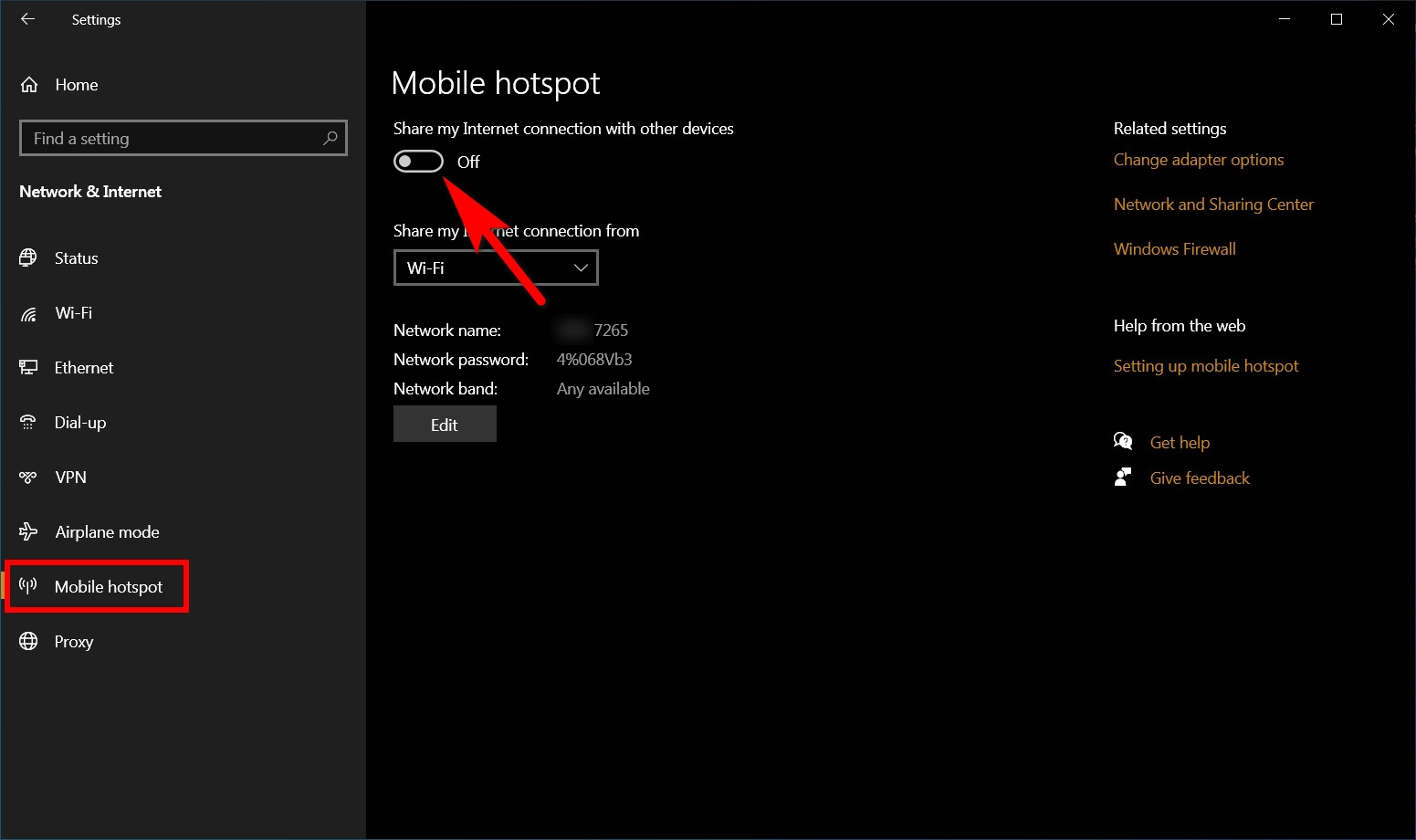Click the Mobile hotspot antenna icon
Viewport: 1416px width, 840px height.
coord(28,586)
